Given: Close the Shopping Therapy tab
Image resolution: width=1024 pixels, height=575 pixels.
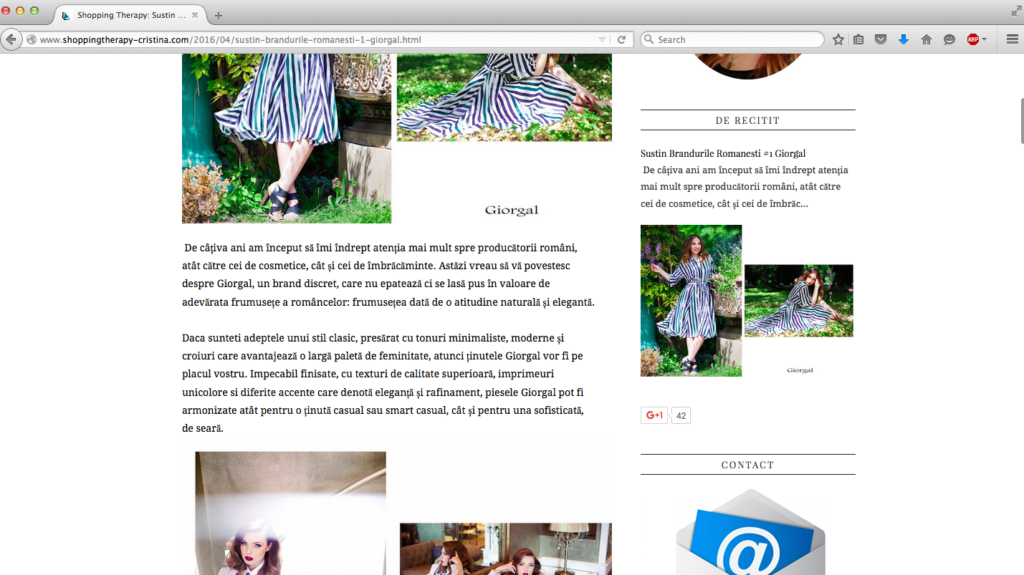Looking at the screenshot, I should pos(192,15).
